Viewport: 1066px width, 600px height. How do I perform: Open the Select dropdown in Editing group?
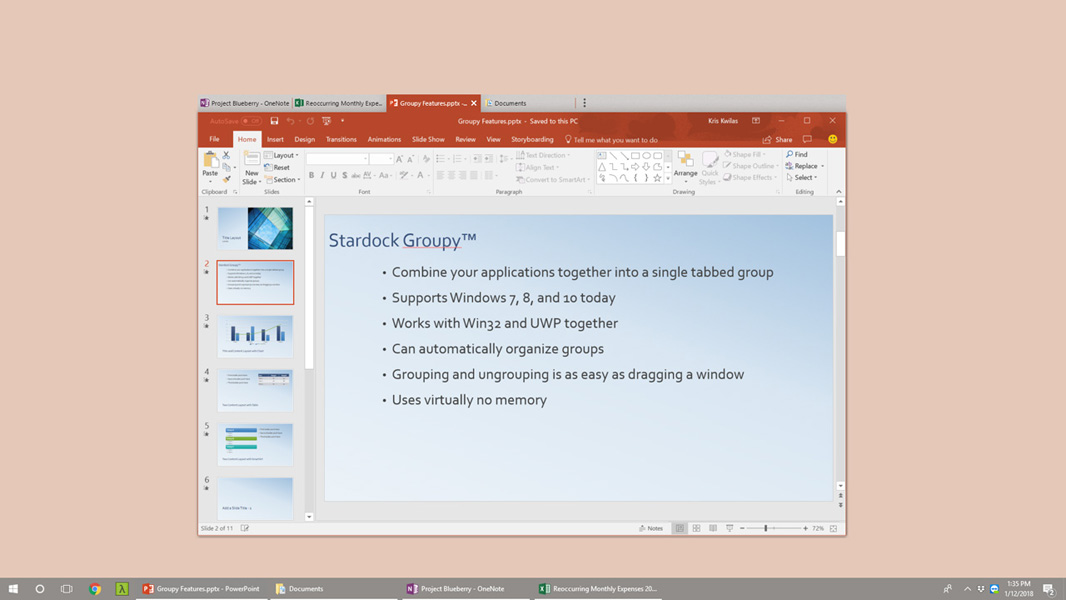[x=803, y=178]
